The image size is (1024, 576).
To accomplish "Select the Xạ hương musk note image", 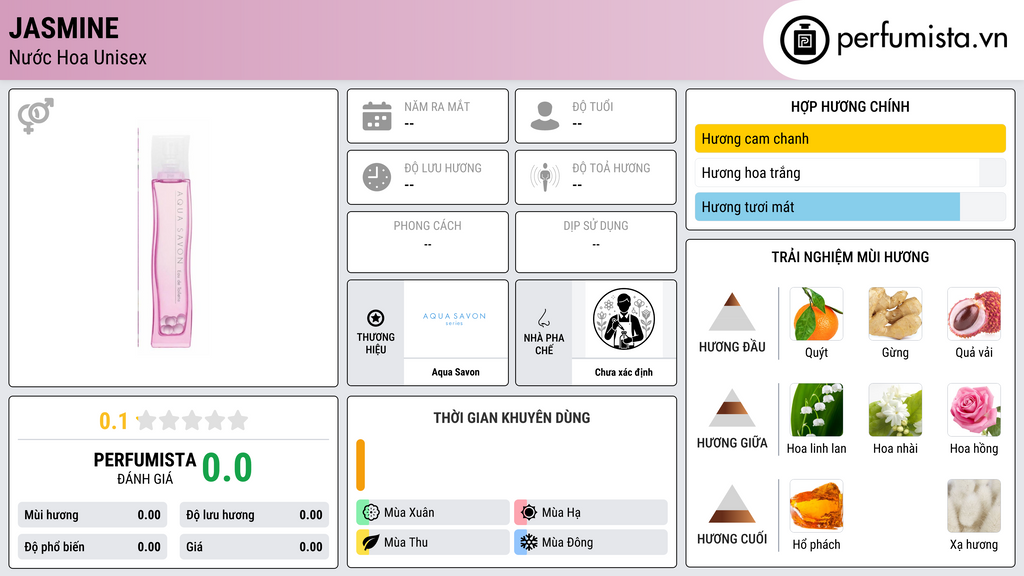I will [x=974, y=506].
